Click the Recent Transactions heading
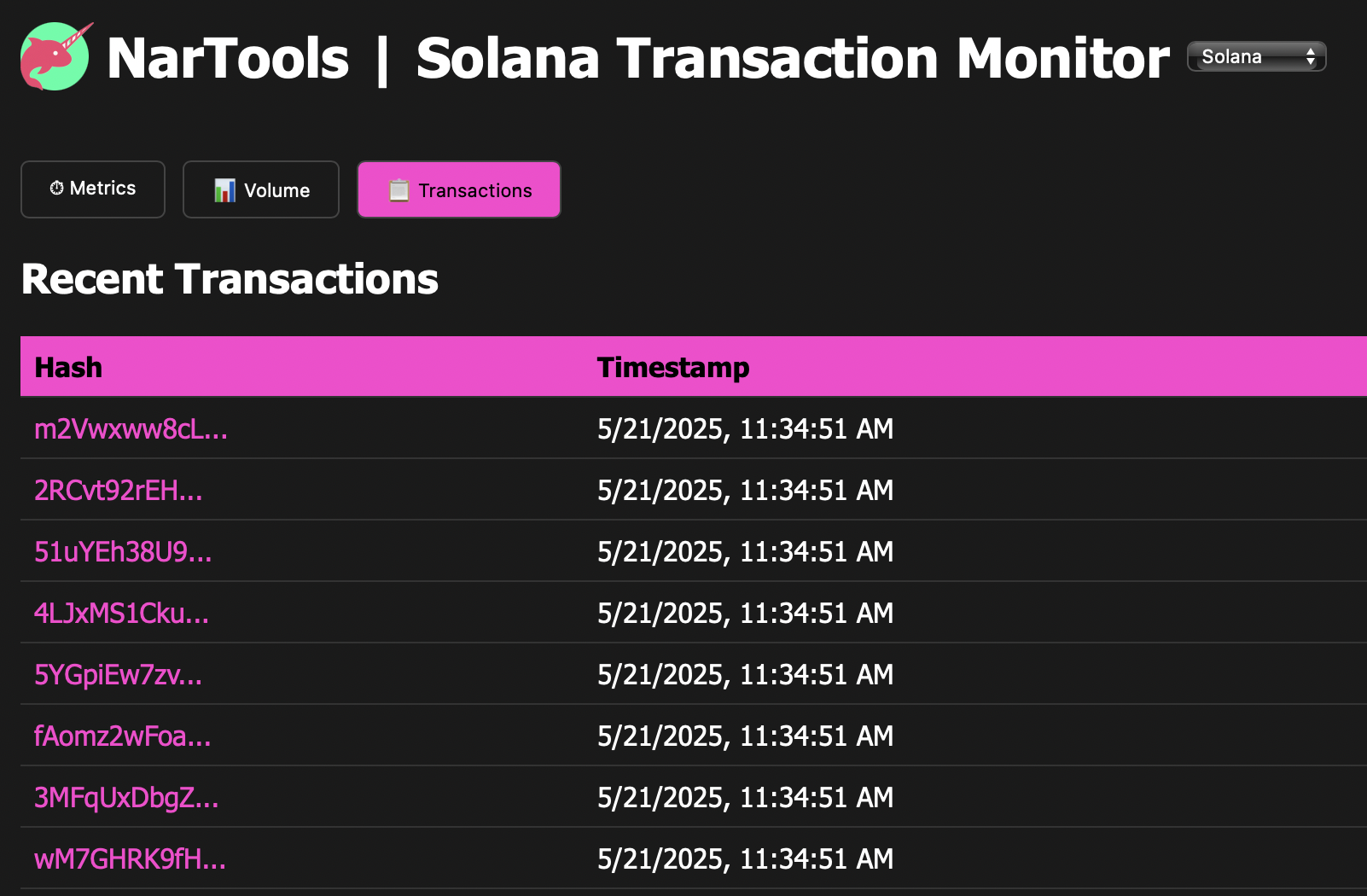The width and height of the screenshot is (1367, 896). point(230,279)
